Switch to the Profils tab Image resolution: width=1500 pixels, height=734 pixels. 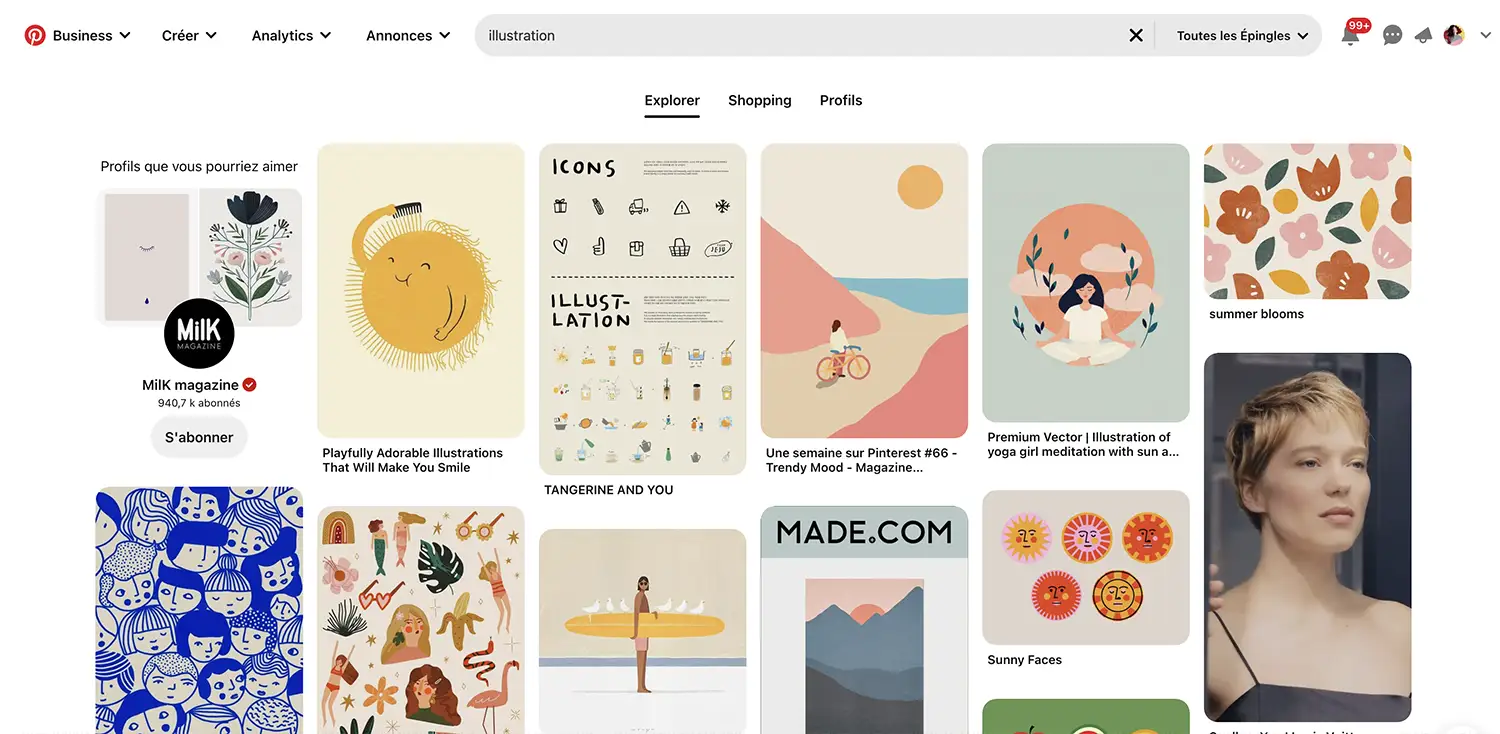tap(841, 100)
